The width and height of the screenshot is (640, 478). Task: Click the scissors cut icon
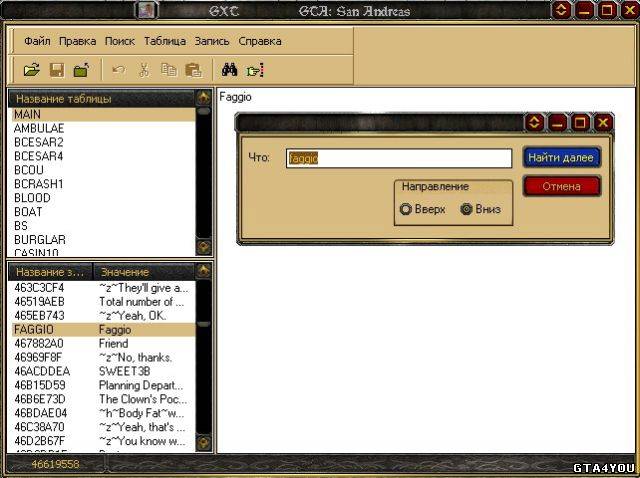point(144,70)
